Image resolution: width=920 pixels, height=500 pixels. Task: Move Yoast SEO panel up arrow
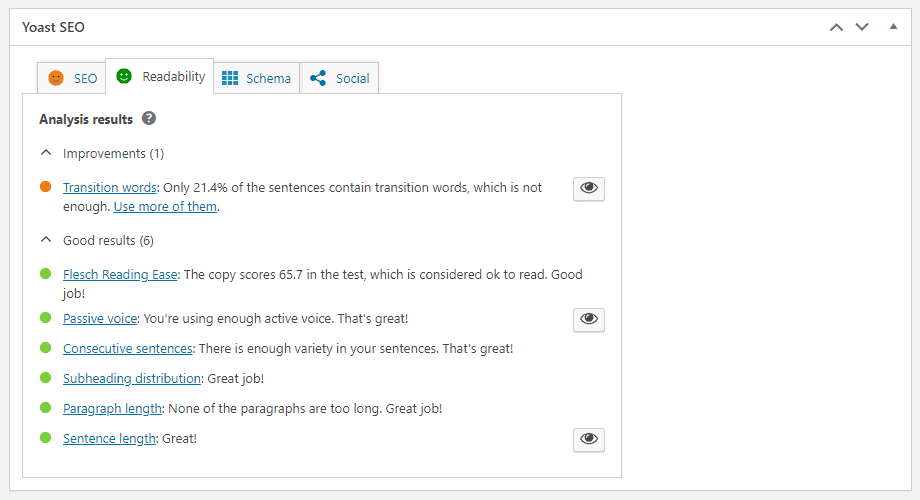point(836,27)
